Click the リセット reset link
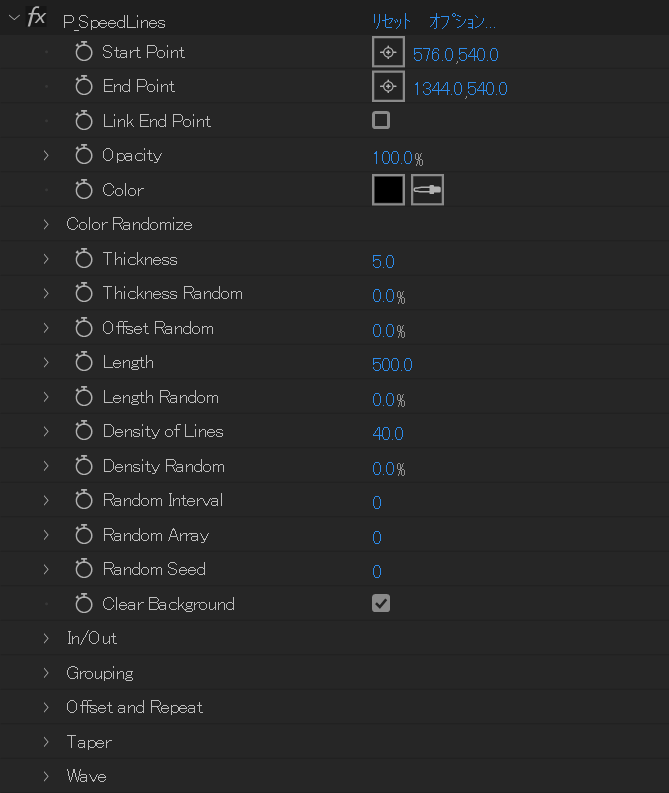 pos(391,21)
